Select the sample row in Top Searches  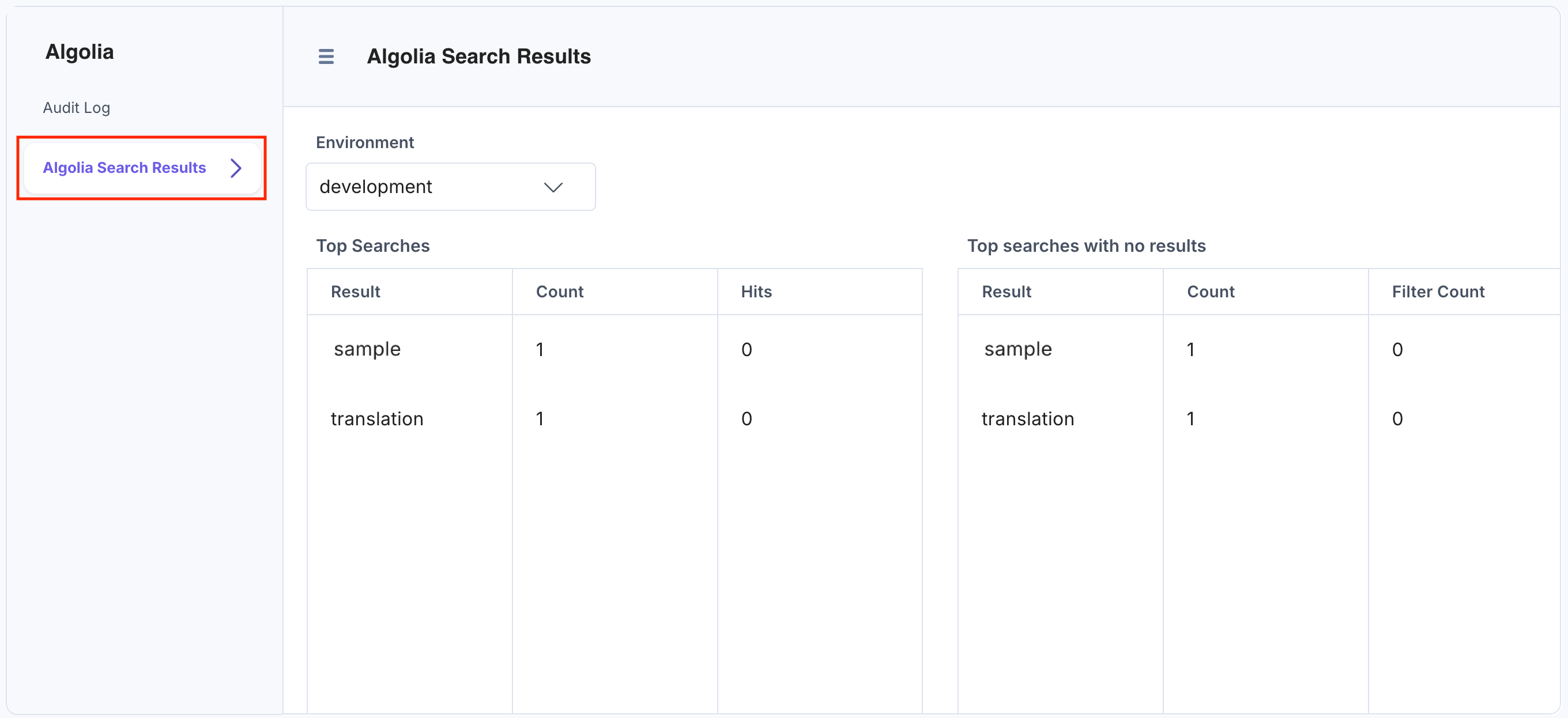tap(367, 349)
